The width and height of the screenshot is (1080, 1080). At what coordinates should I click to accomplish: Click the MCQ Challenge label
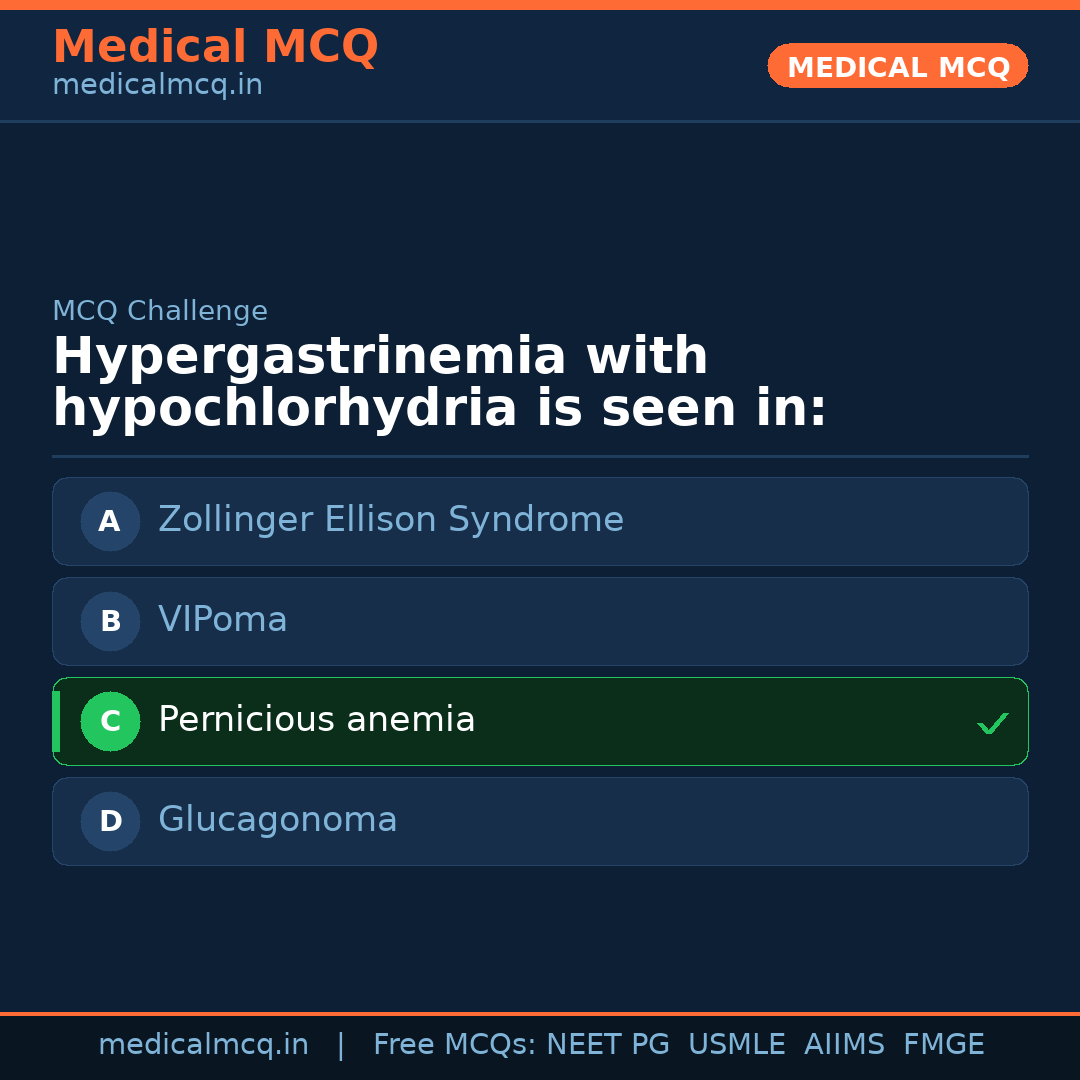(160, 311)
